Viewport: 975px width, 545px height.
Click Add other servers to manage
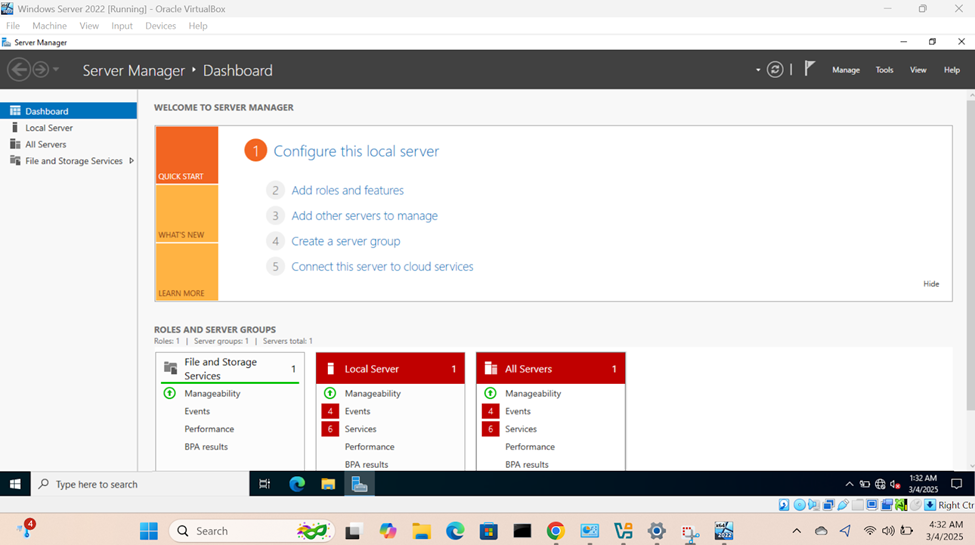[x=364, y=216]
